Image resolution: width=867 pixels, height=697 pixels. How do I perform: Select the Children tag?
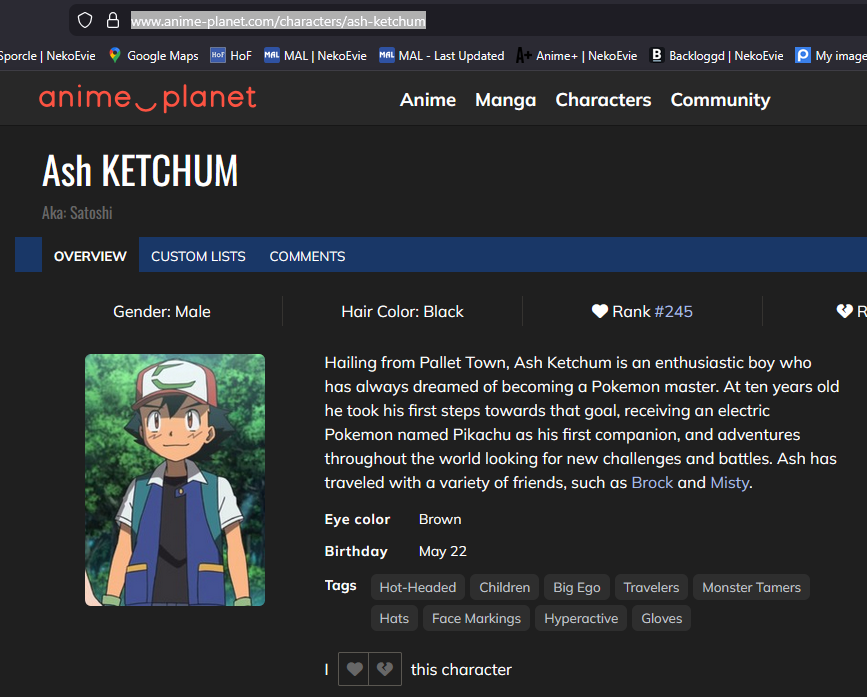coord(505,587)
